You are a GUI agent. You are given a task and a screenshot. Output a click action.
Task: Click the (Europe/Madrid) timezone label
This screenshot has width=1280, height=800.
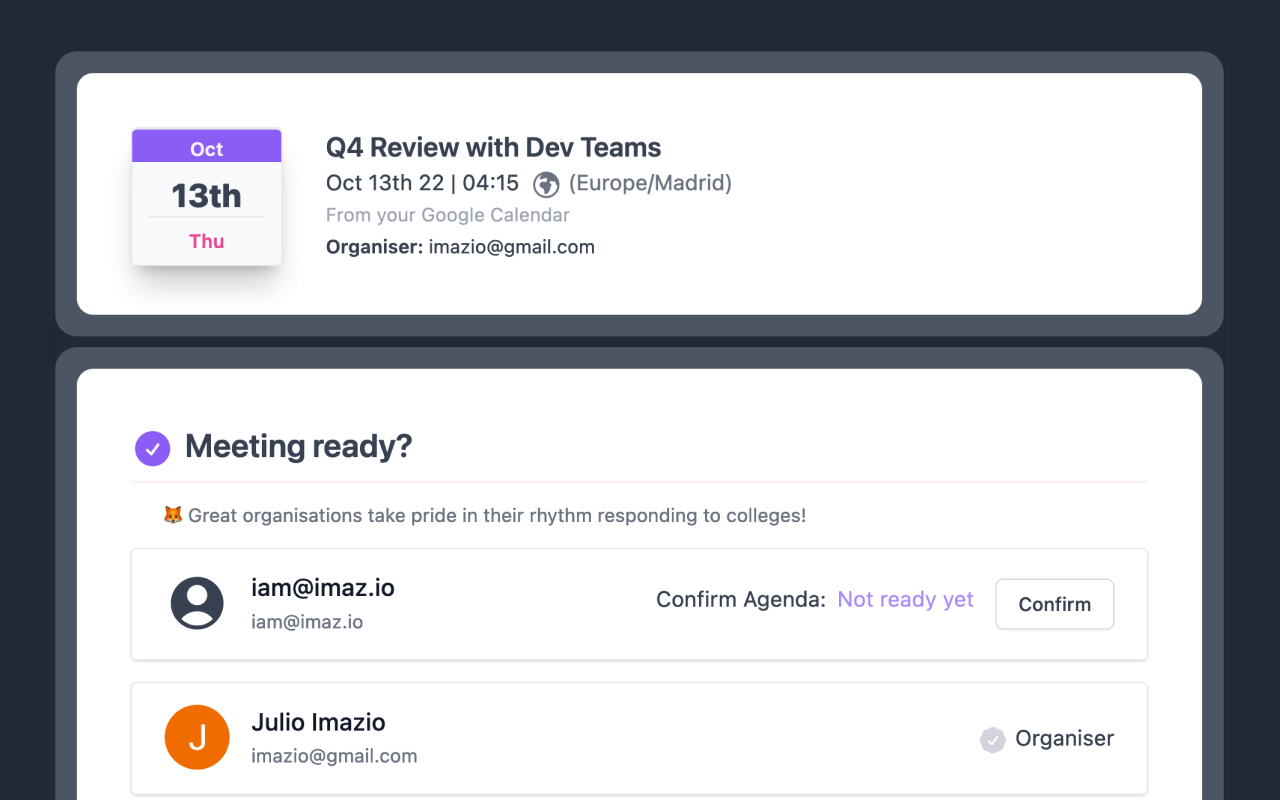pyautogui.click(x=650, y=183)
